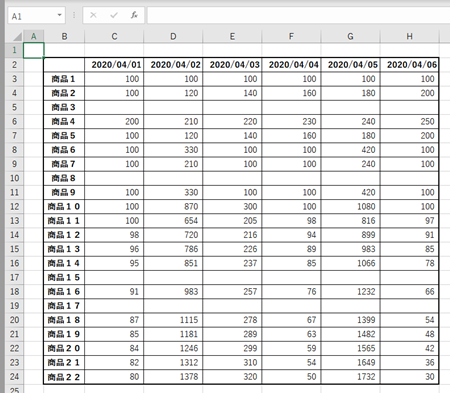Click the 商品１７ label cell
The height and width of the screenshot is (393, 450).
click(x=64, y=306)
